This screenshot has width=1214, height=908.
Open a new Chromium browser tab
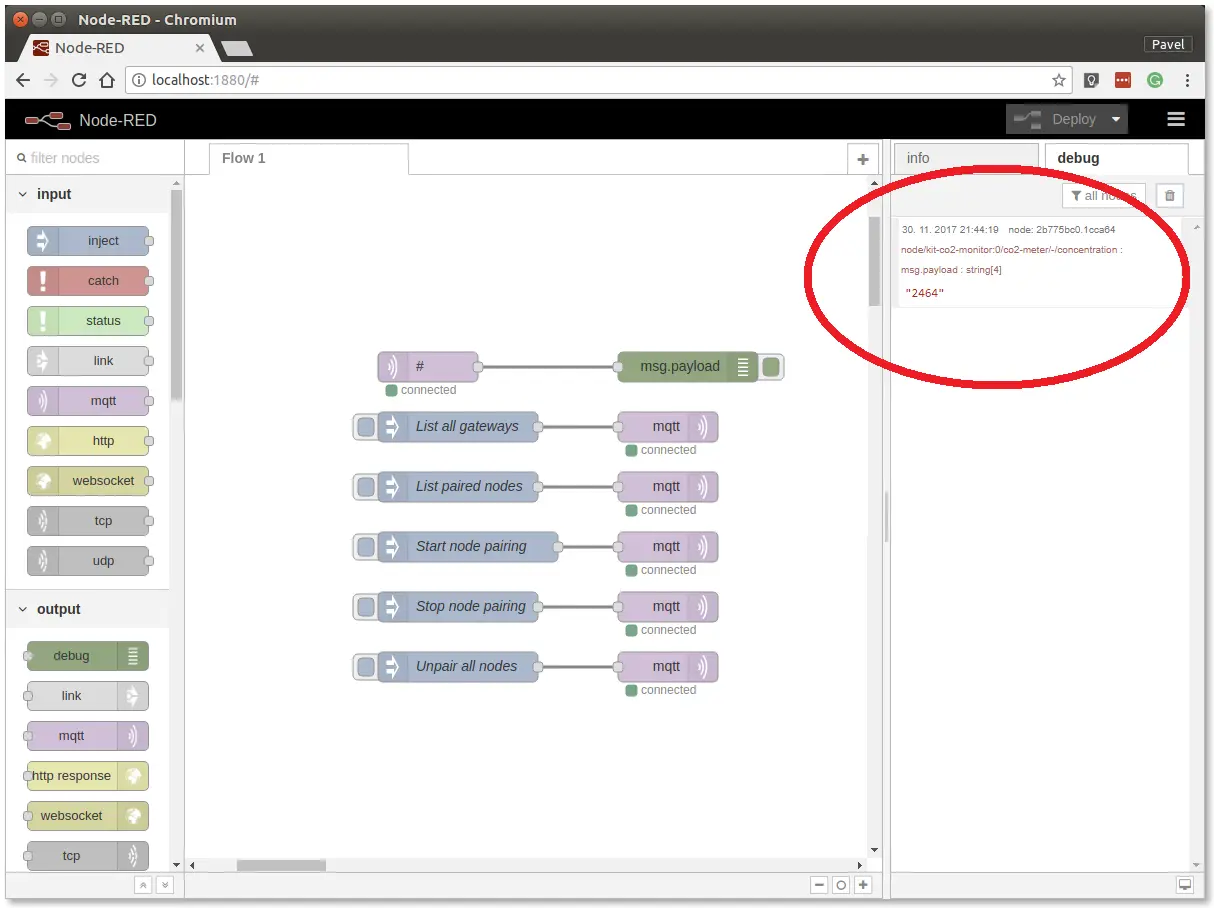click(236, 48)
